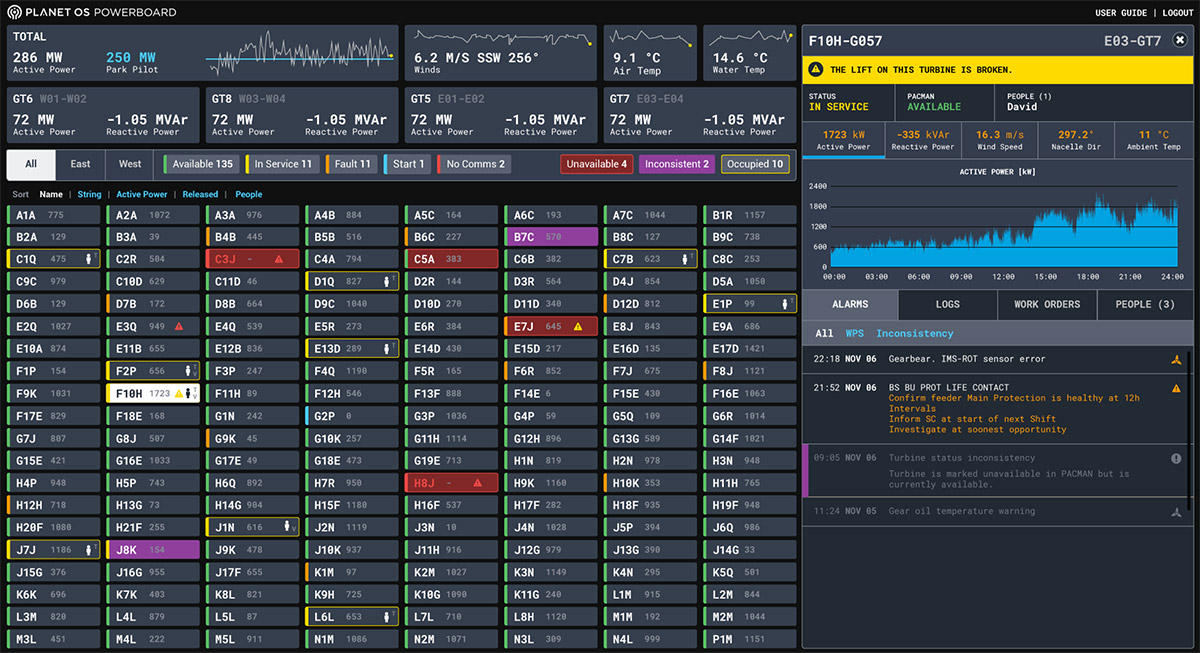Viewport: 1200px width, 653px height.
Task: Toggle the Fault 11 status filter
Action: [351, 164]
